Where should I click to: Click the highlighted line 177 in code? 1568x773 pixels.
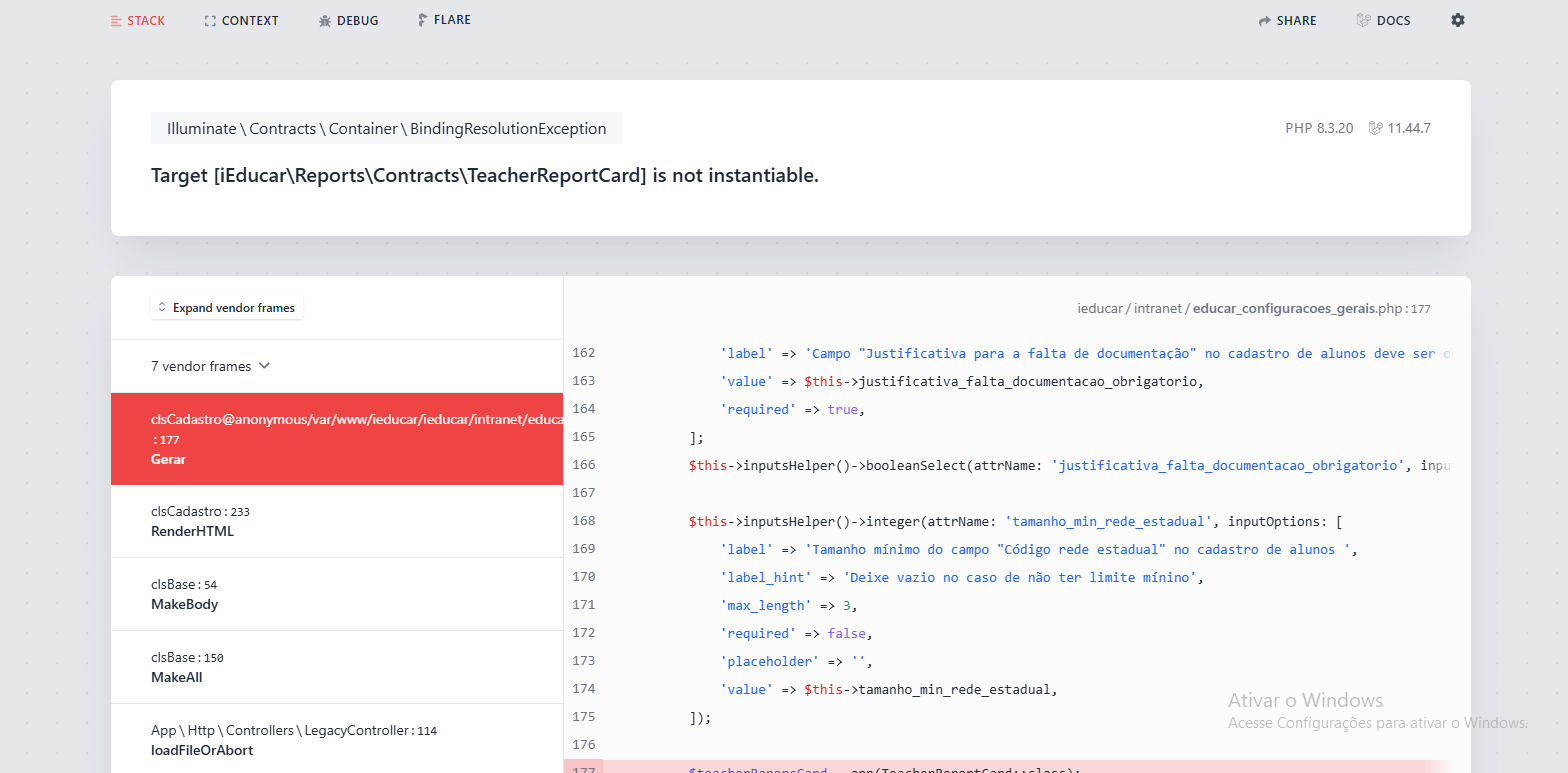coord(1017,766)
